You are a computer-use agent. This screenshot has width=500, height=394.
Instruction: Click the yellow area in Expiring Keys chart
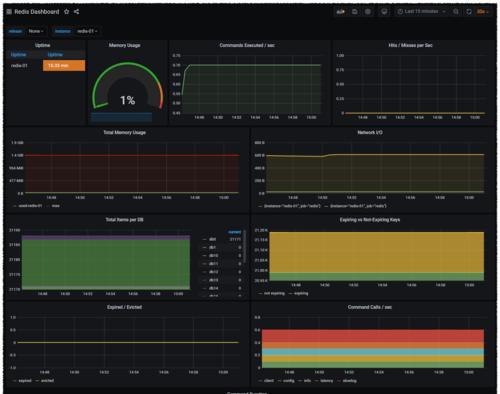point(376,252)
